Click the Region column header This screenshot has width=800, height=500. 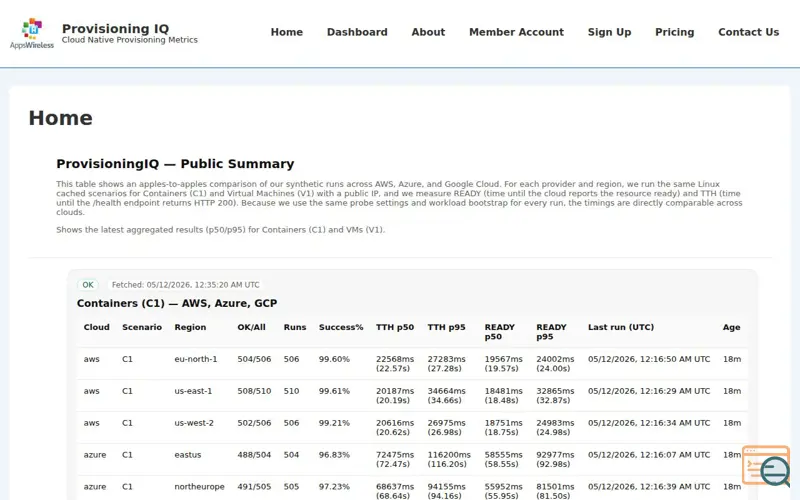[x=190, y=327]
